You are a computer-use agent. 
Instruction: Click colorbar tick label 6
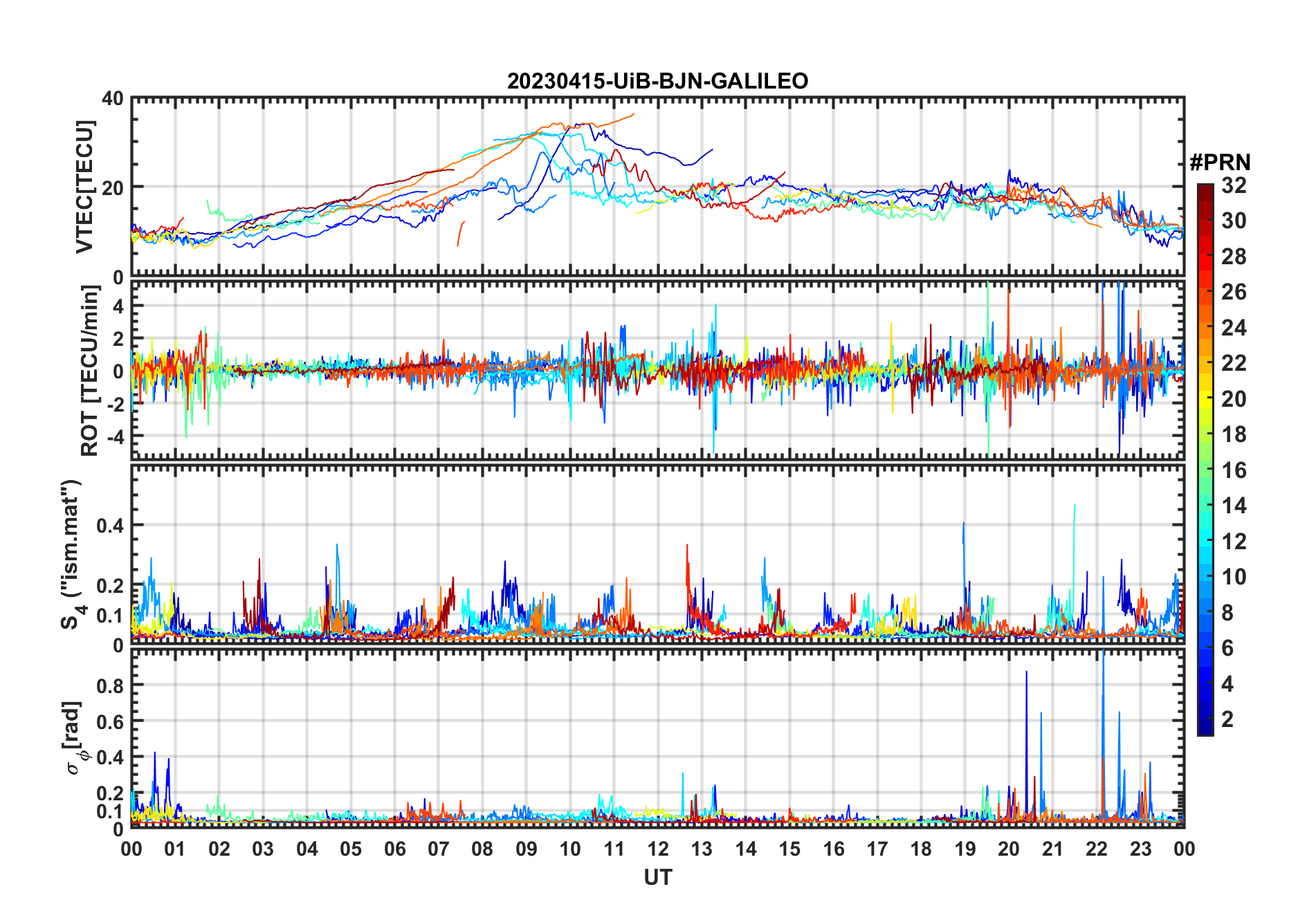point(1227,648)
